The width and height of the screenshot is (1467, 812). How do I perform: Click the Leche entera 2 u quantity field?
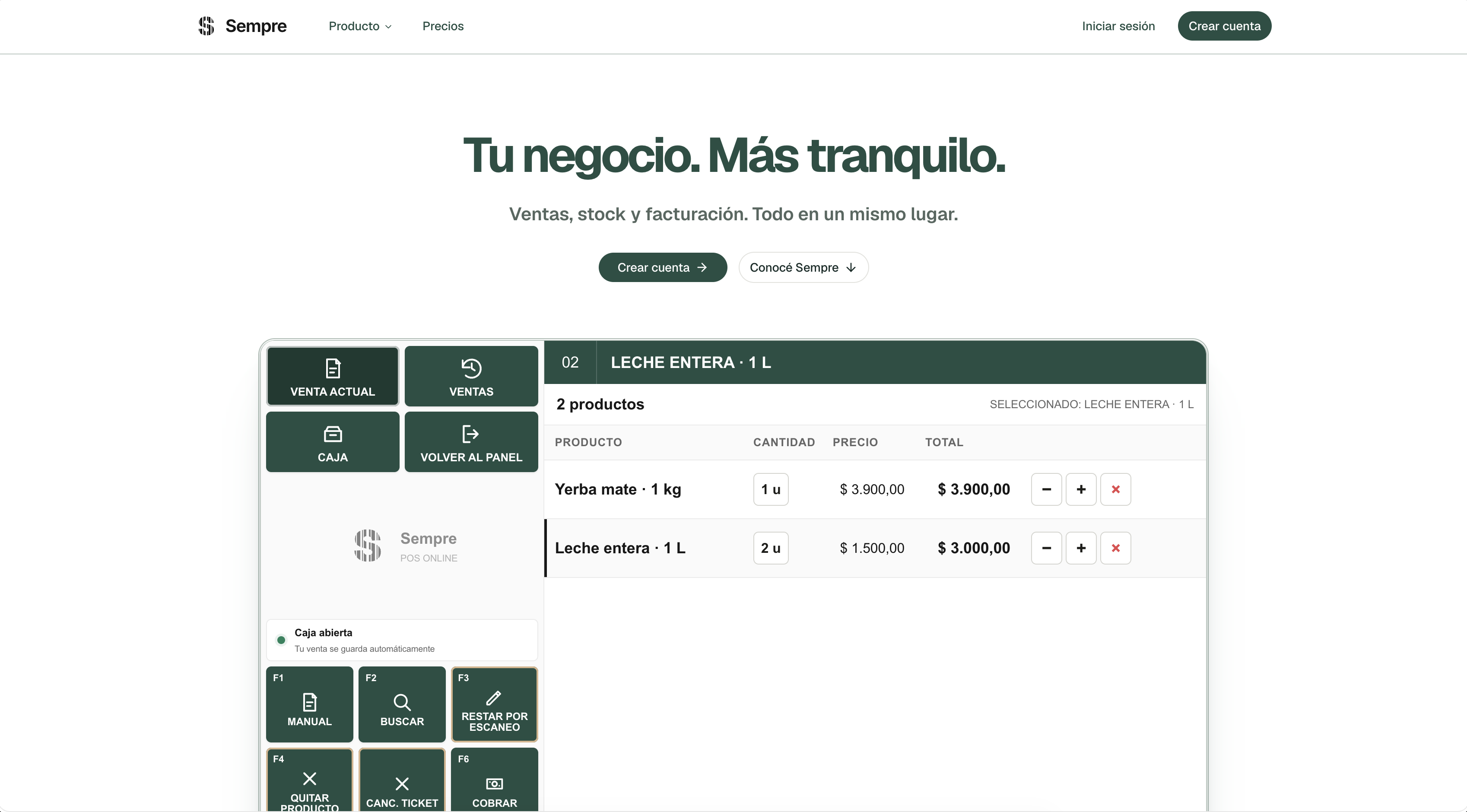[x=771, y=548]
